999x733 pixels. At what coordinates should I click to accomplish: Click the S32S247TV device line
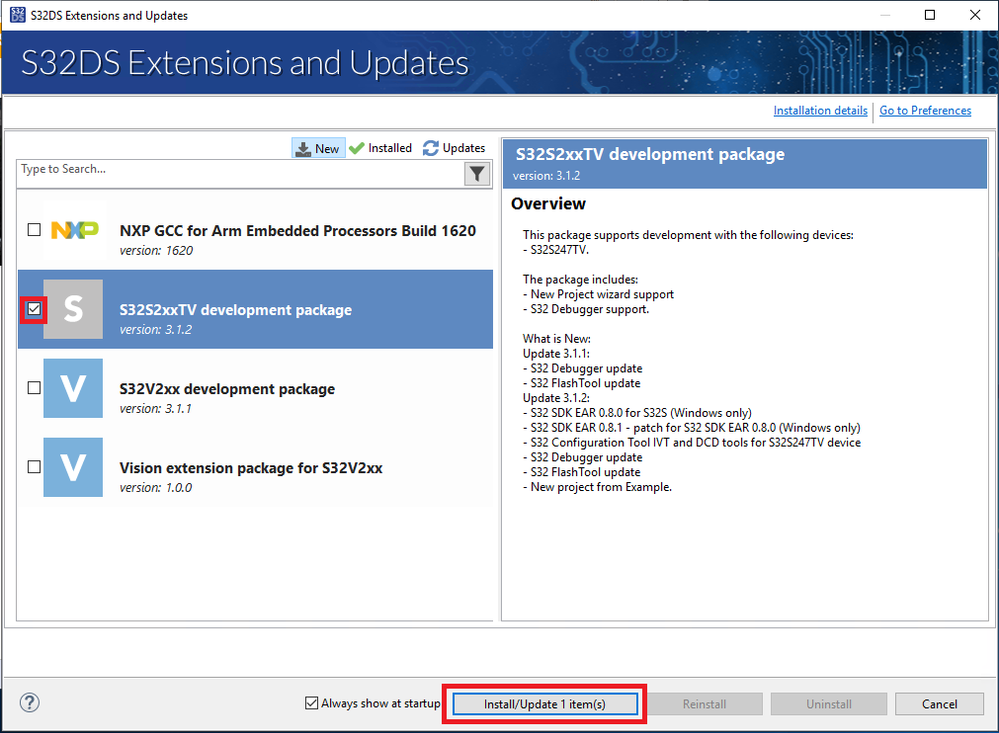[556, 250]
